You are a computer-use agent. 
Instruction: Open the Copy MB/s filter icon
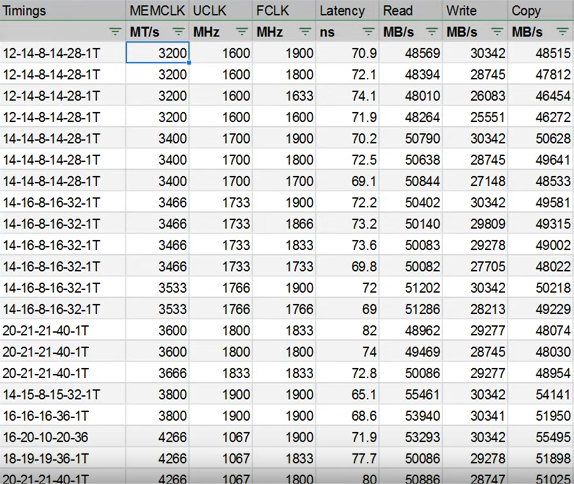[562, 32]
